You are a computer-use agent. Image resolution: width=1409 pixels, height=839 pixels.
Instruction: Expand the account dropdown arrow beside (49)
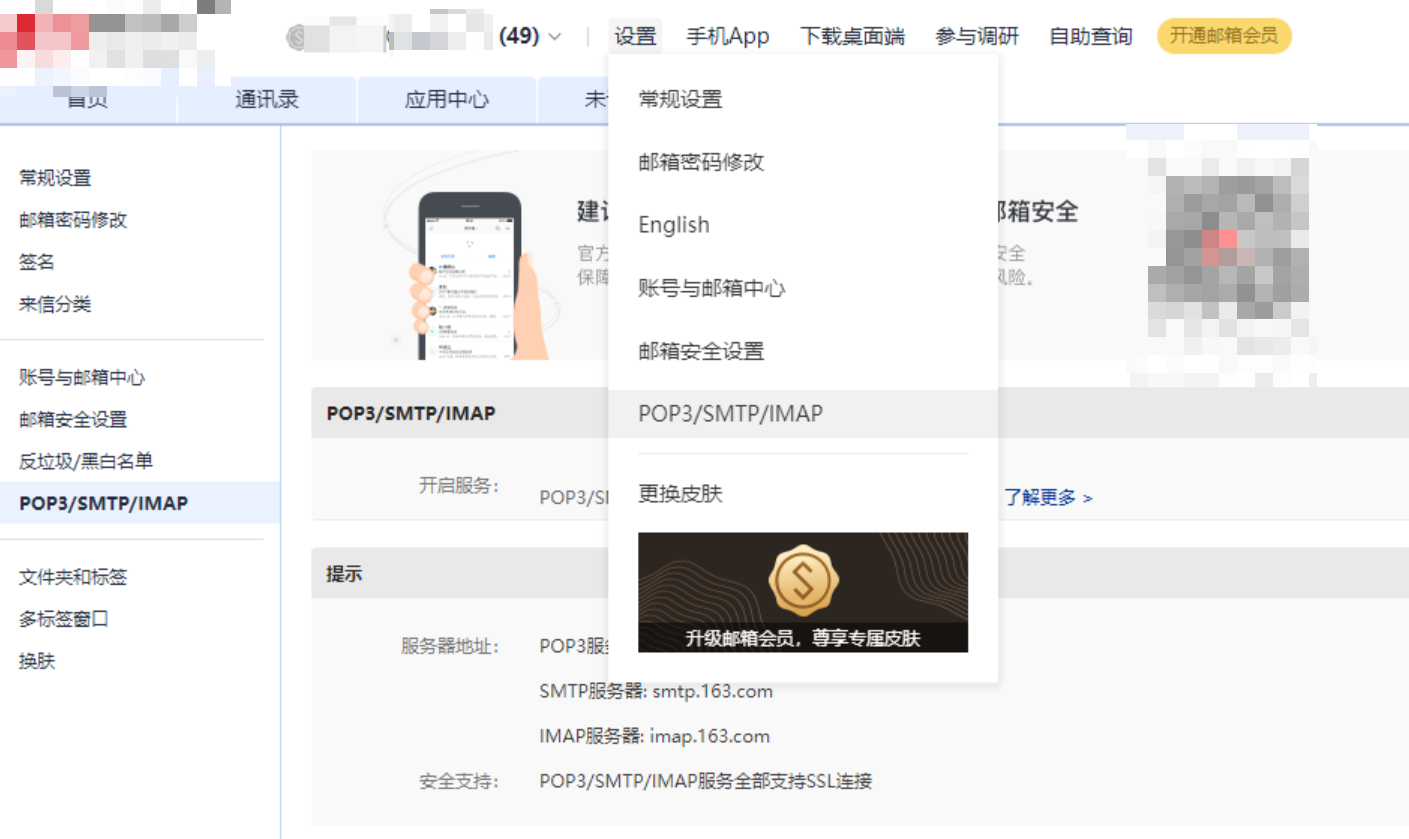554,37
